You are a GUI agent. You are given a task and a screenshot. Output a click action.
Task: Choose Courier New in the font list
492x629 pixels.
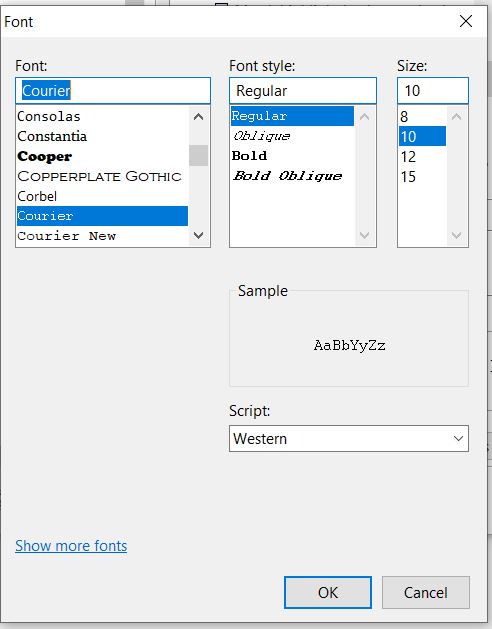point(102,236)
